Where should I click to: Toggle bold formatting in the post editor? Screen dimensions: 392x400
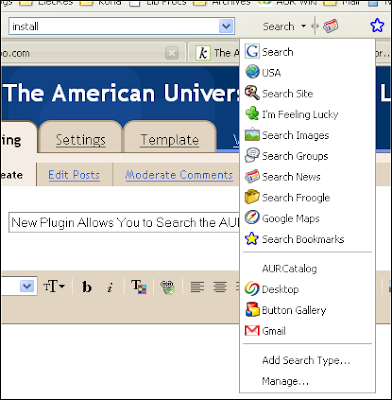(x=87, y=287)
